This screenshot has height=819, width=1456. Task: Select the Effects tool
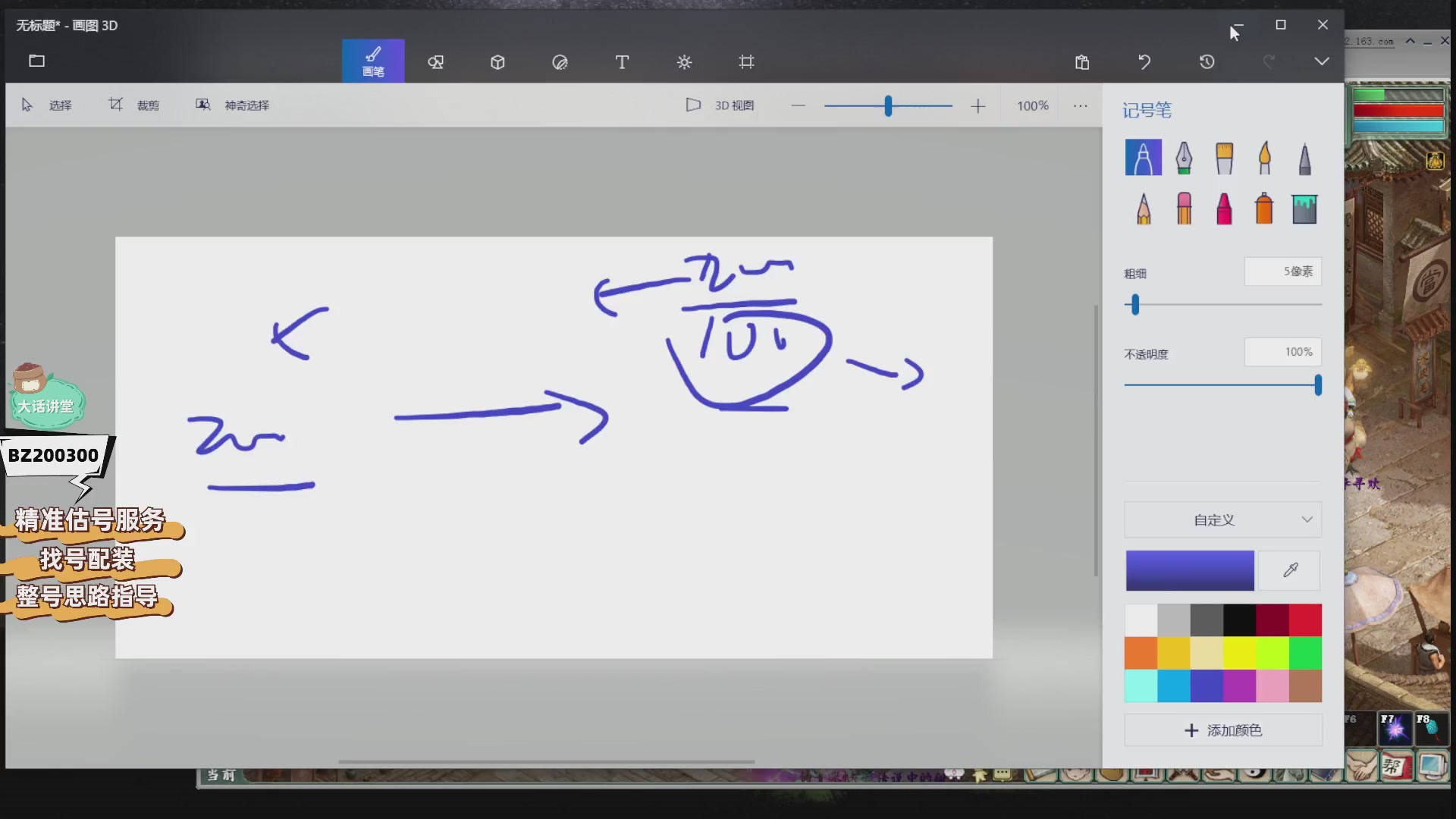click(x=684, y=61)
